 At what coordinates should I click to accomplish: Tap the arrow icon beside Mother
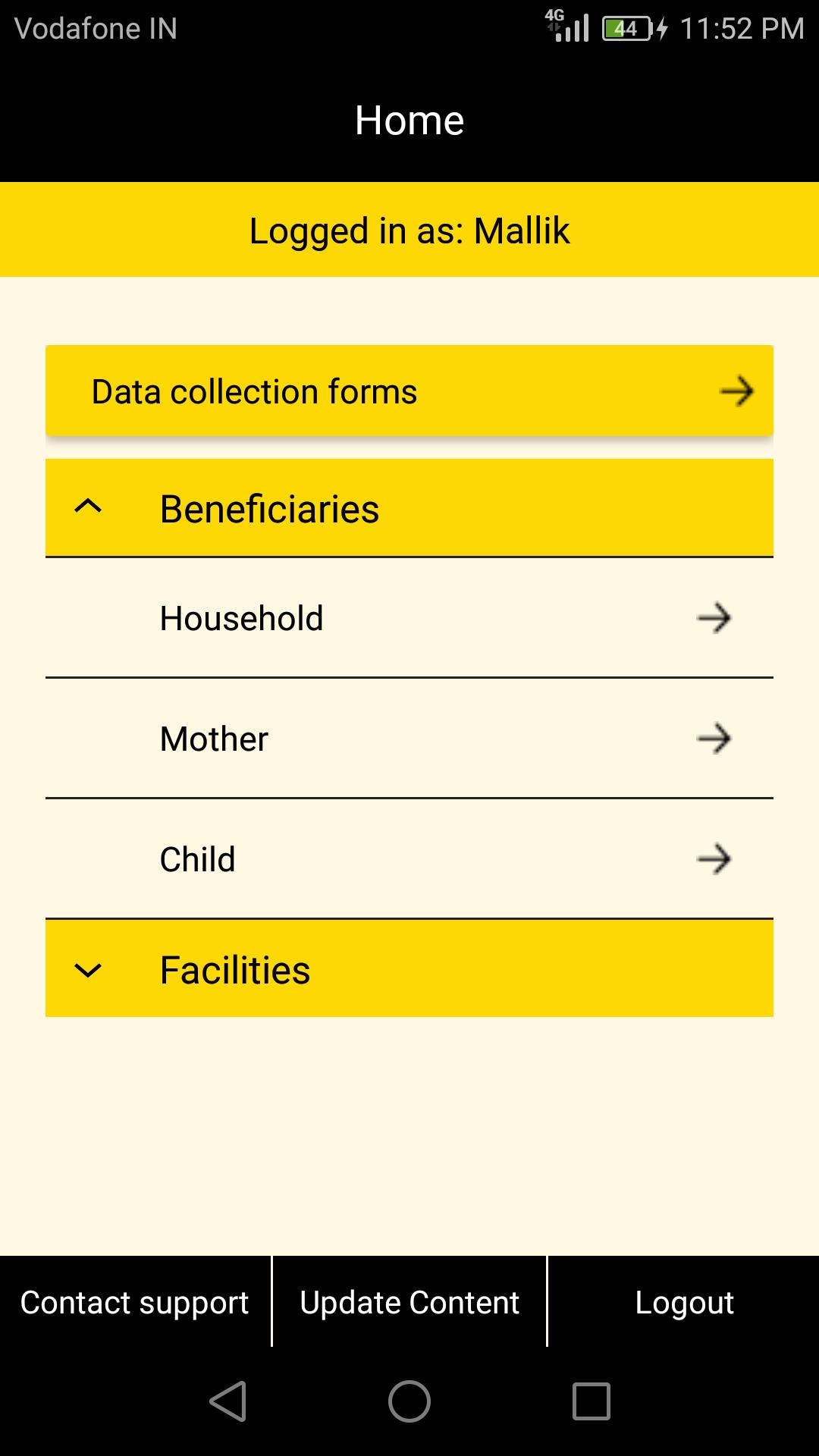pyautogui.click(x=714, y=739)
